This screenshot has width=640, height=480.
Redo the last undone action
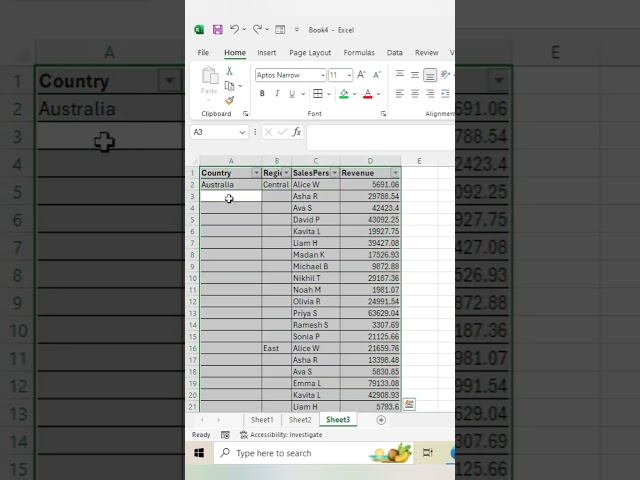click(x=257, y=29)
